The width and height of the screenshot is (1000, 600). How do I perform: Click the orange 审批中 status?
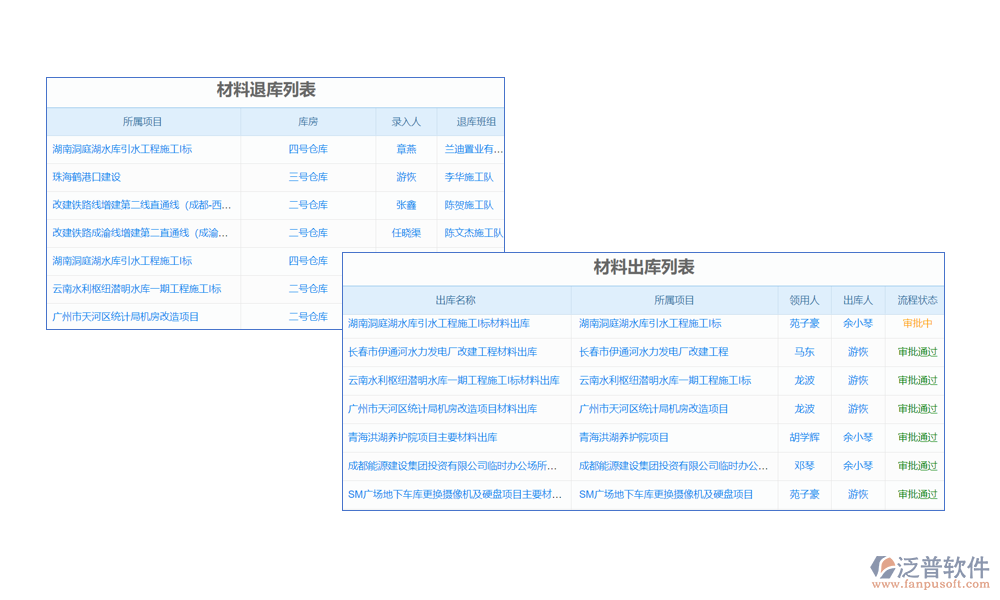click(917, 324)
